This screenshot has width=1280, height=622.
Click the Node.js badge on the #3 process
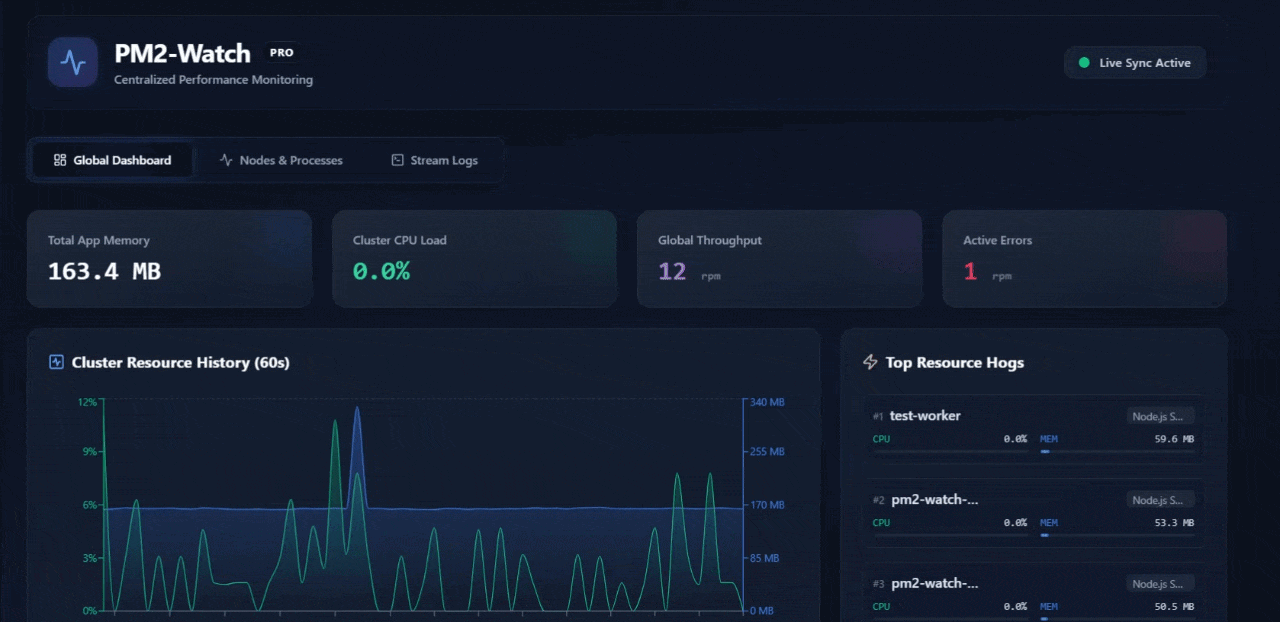(x=1160, y=584)
